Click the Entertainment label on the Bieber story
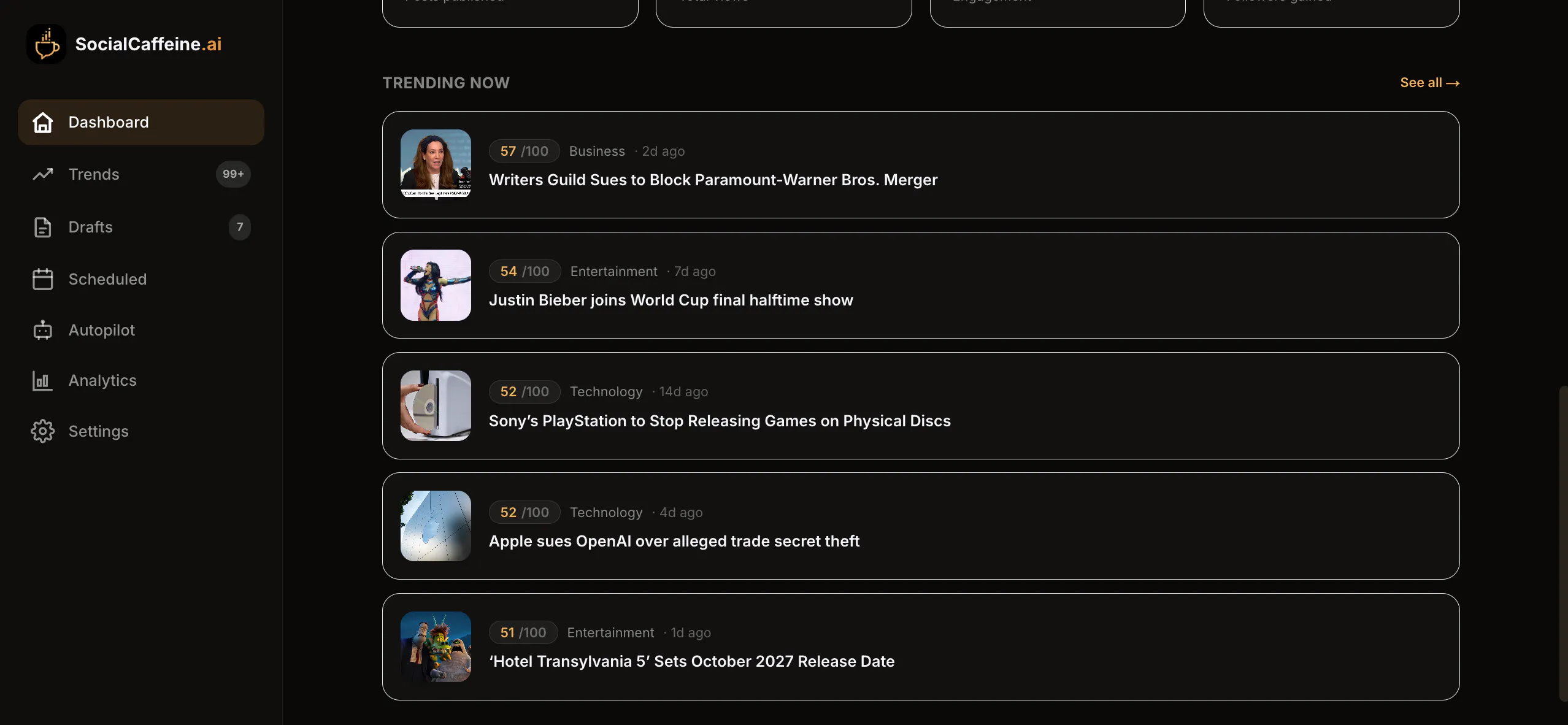 [x=613, y=271]
